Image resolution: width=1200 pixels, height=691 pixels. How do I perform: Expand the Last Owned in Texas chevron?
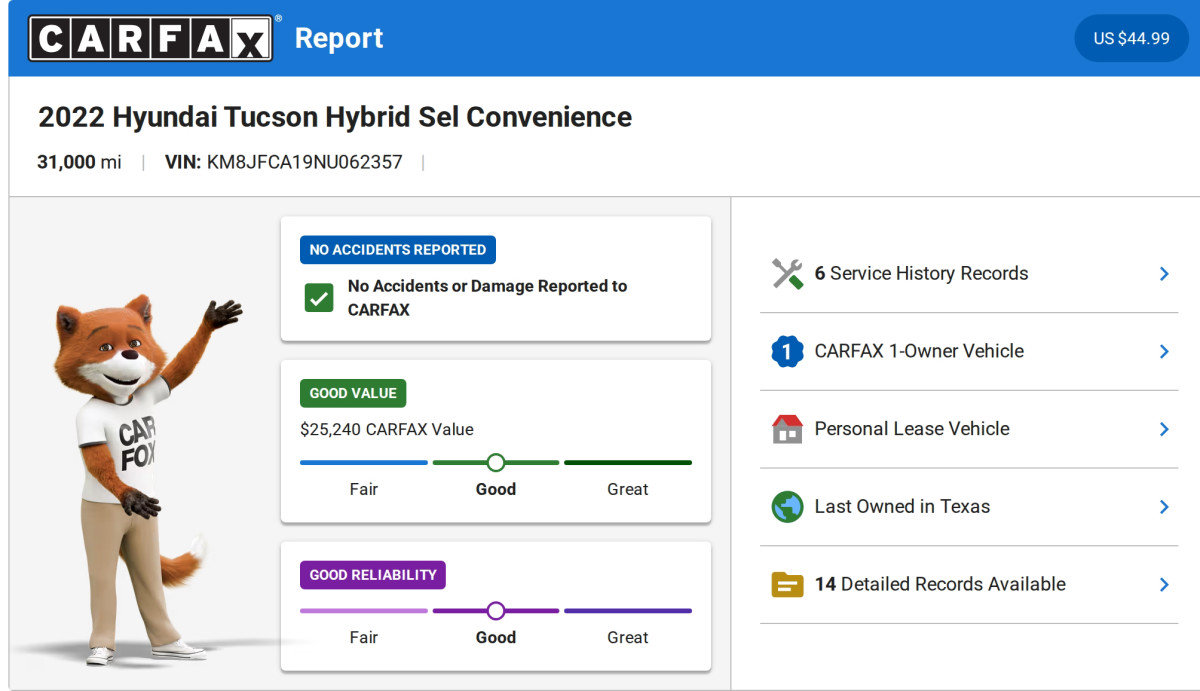coord(1164,507)
